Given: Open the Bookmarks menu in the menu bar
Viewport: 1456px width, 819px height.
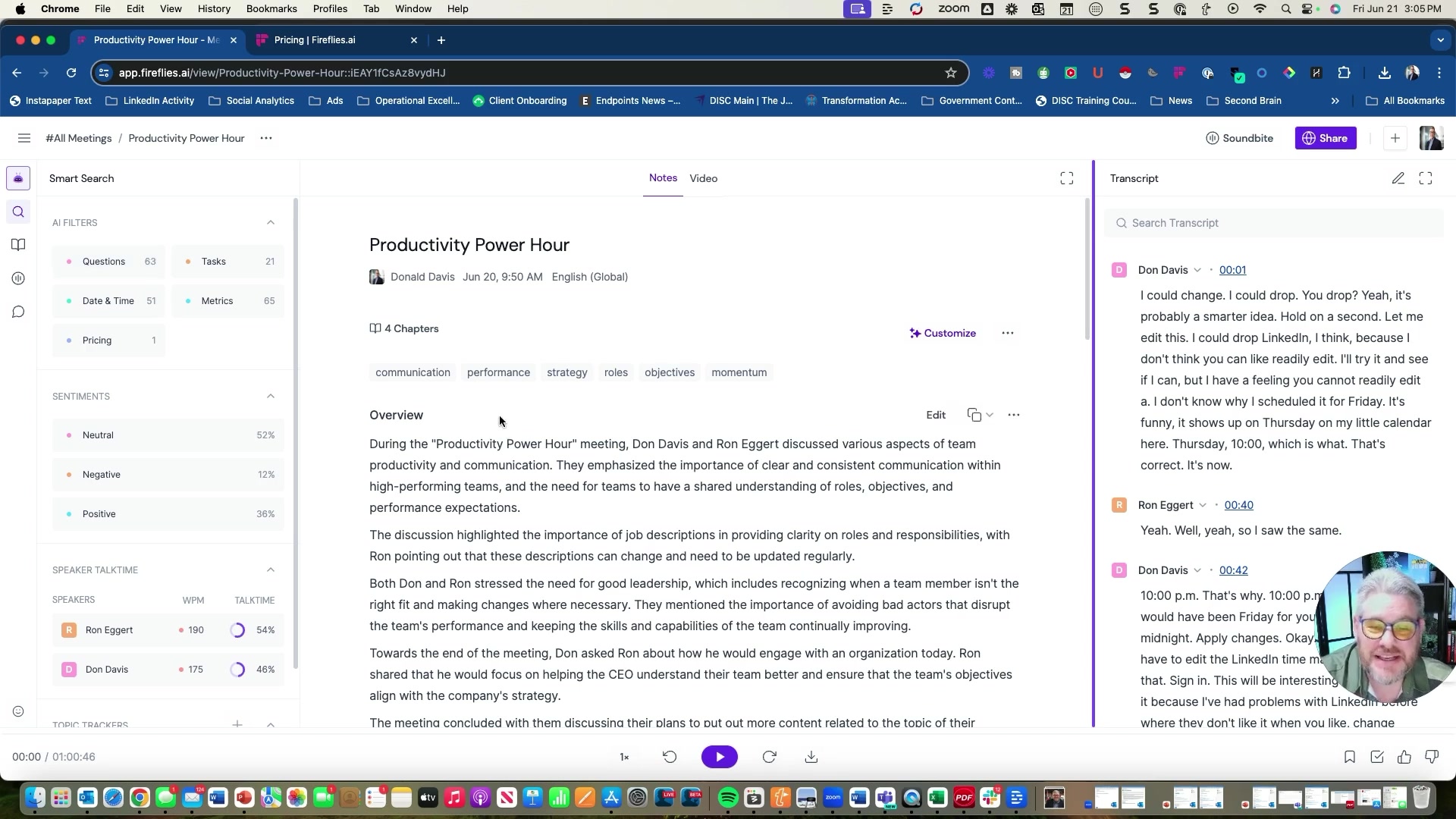Looking at the screenshot, I should (x=271, y=8).
